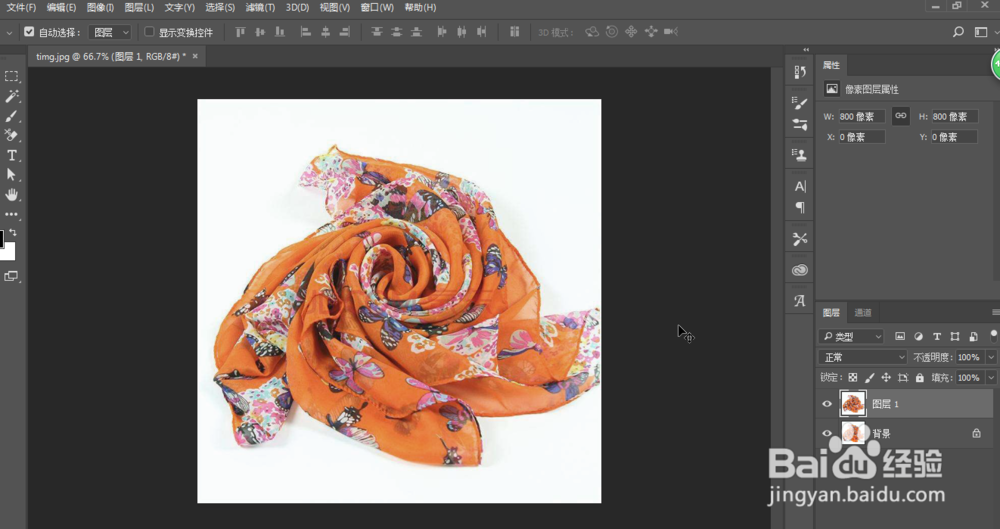Toggle lock position icon
1000x529 pixels.
pos(886,378)
